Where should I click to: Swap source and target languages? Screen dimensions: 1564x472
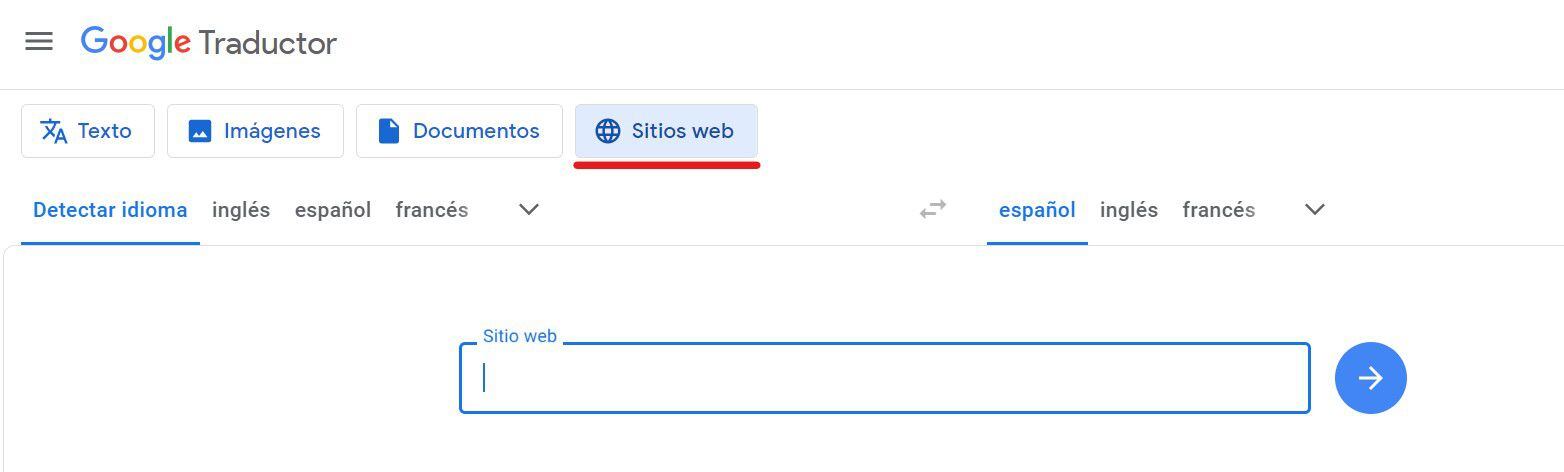[932, 210]
